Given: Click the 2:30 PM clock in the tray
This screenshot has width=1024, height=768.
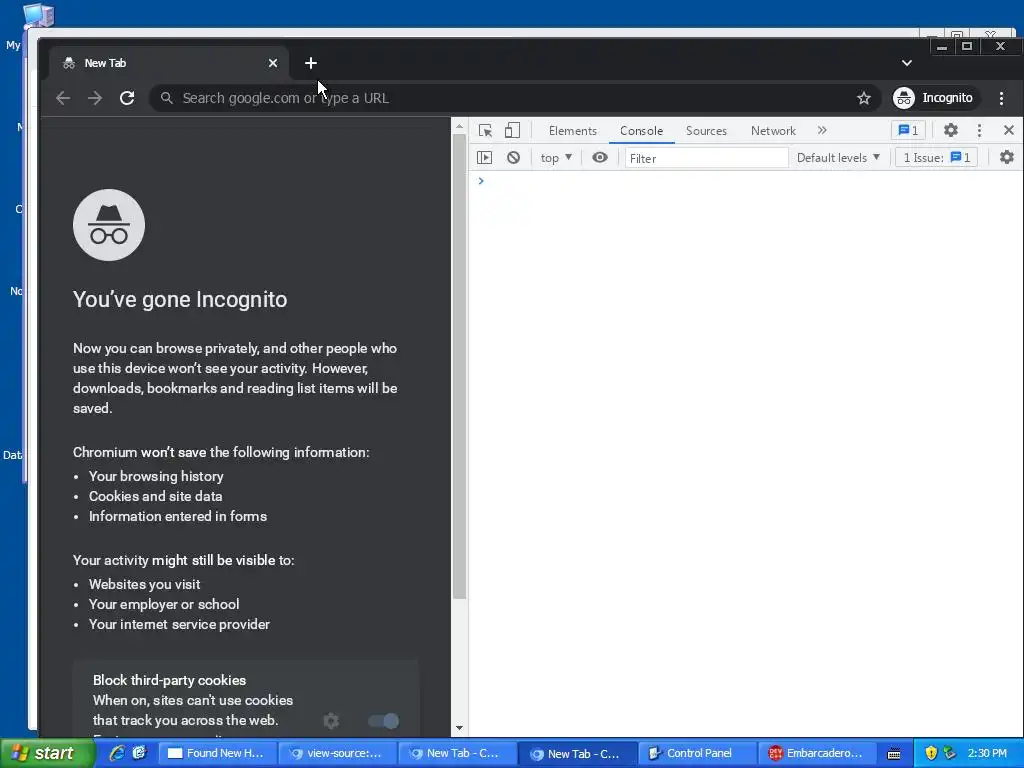Looking at the screenshot, I should [x=987, y=754].
